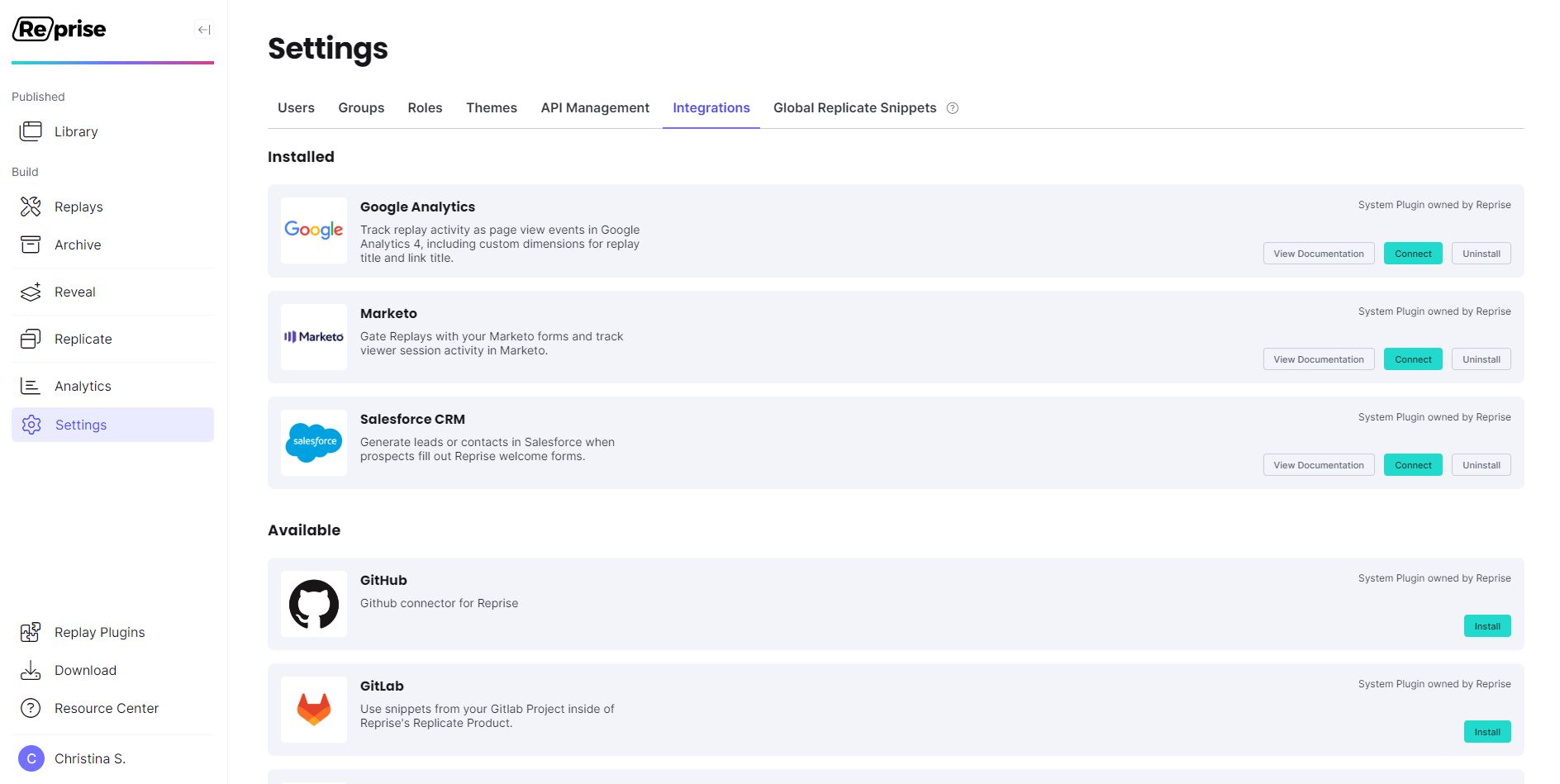
Task: Click the Google Analytics title
Action: point(417,207)
